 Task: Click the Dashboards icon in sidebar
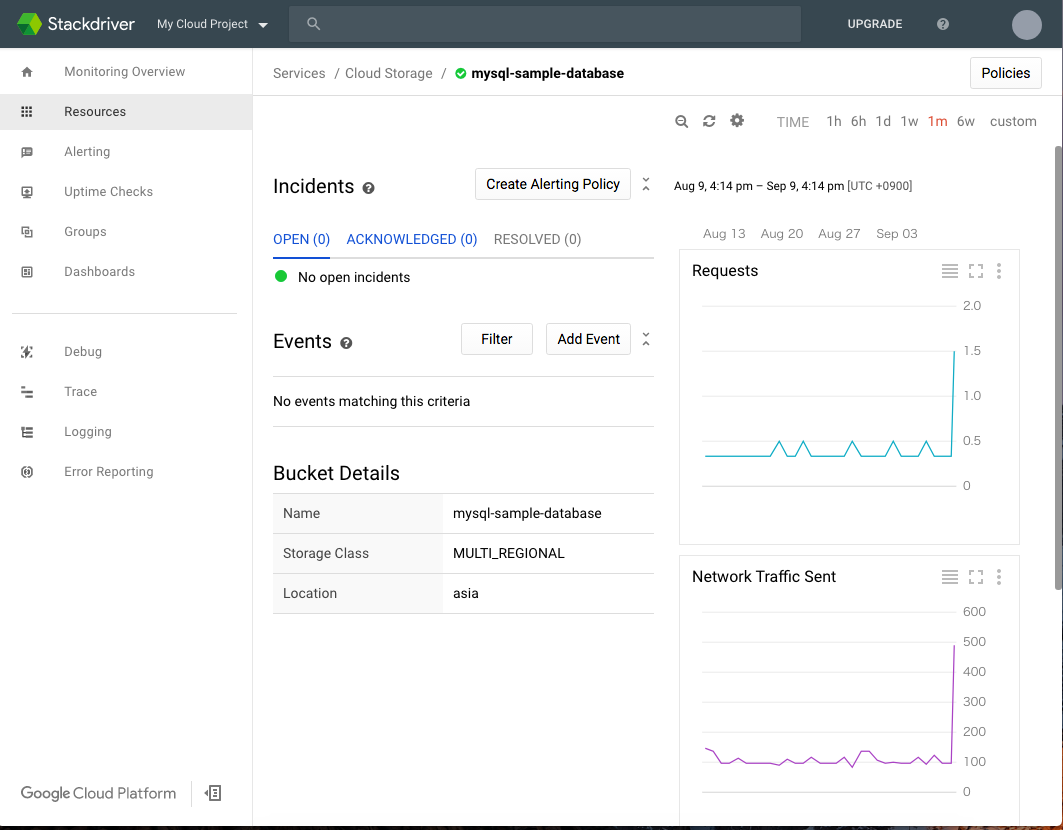pos(27,272)
